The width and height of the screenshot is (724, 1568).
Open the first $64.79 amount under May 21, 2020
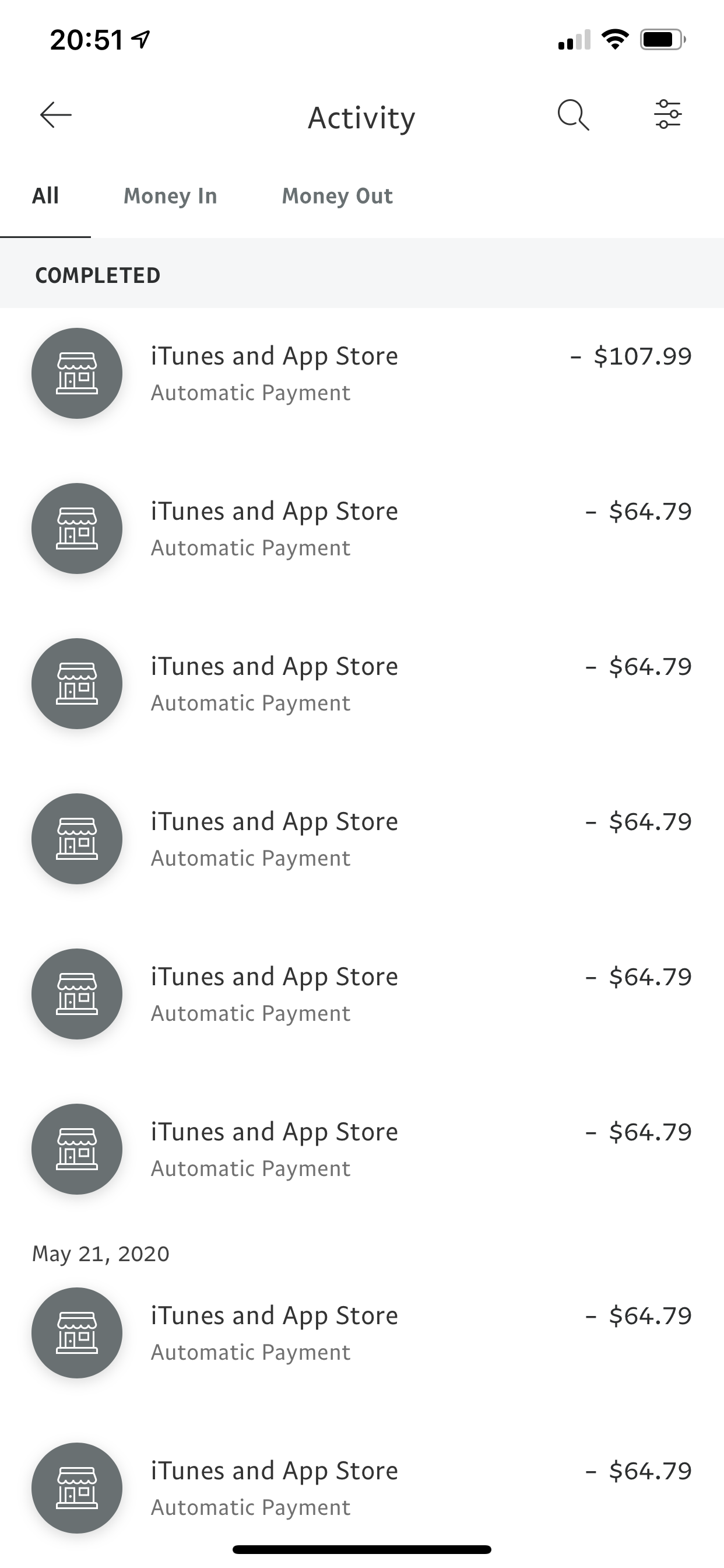coord(639,1316)
